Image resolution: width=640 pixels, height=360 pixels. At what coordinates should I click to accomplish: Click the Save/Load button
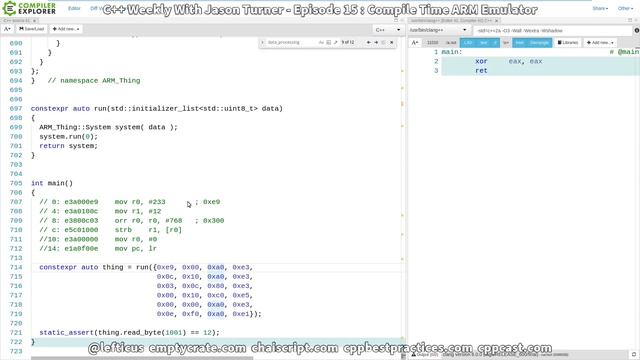tap(31, 29)
